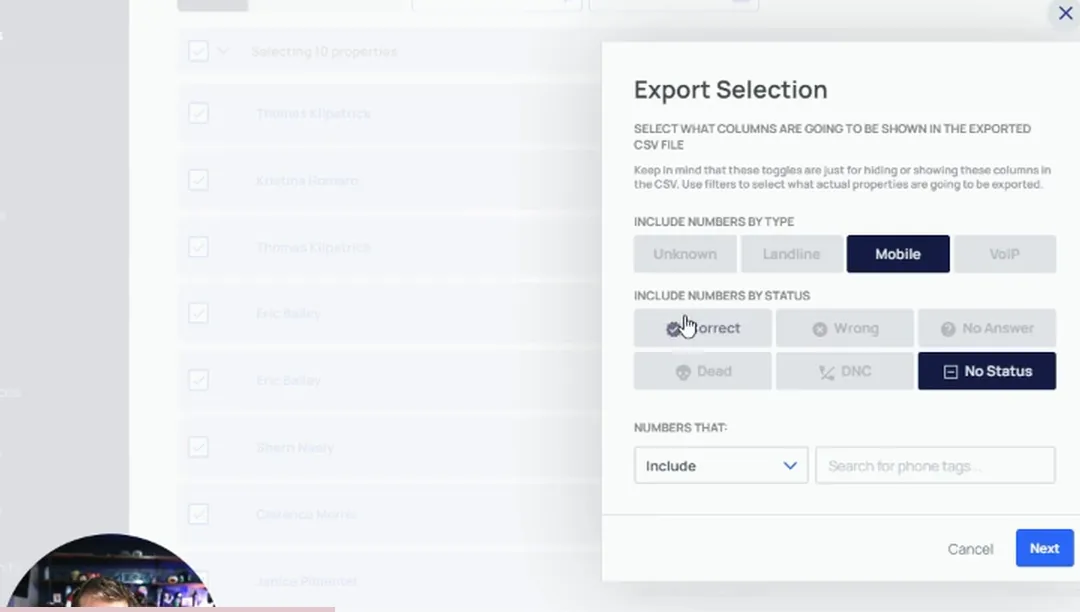Deselect the Mobile number type
The image size is (1080, 612).
[897, 254]
